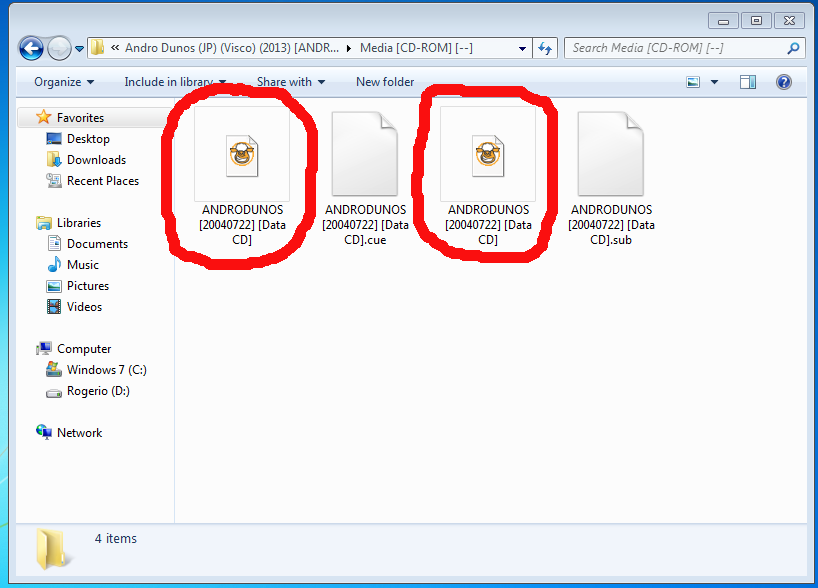Screen dimensions: 818x588
Task: Expand the Organize dropdown menu
Action: [x=64, y=82]
